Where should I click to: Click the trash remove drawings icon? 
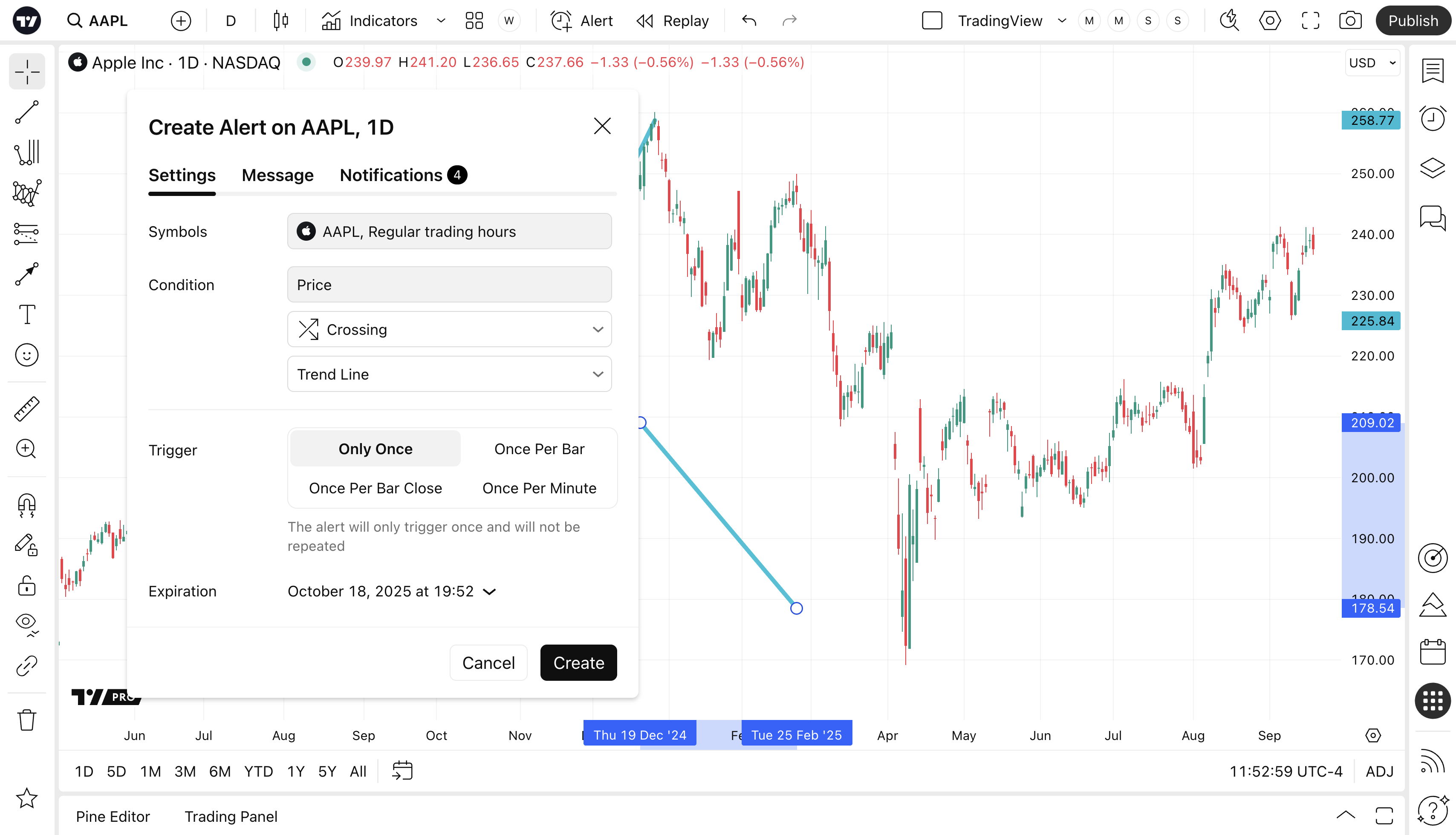(26, 720)
